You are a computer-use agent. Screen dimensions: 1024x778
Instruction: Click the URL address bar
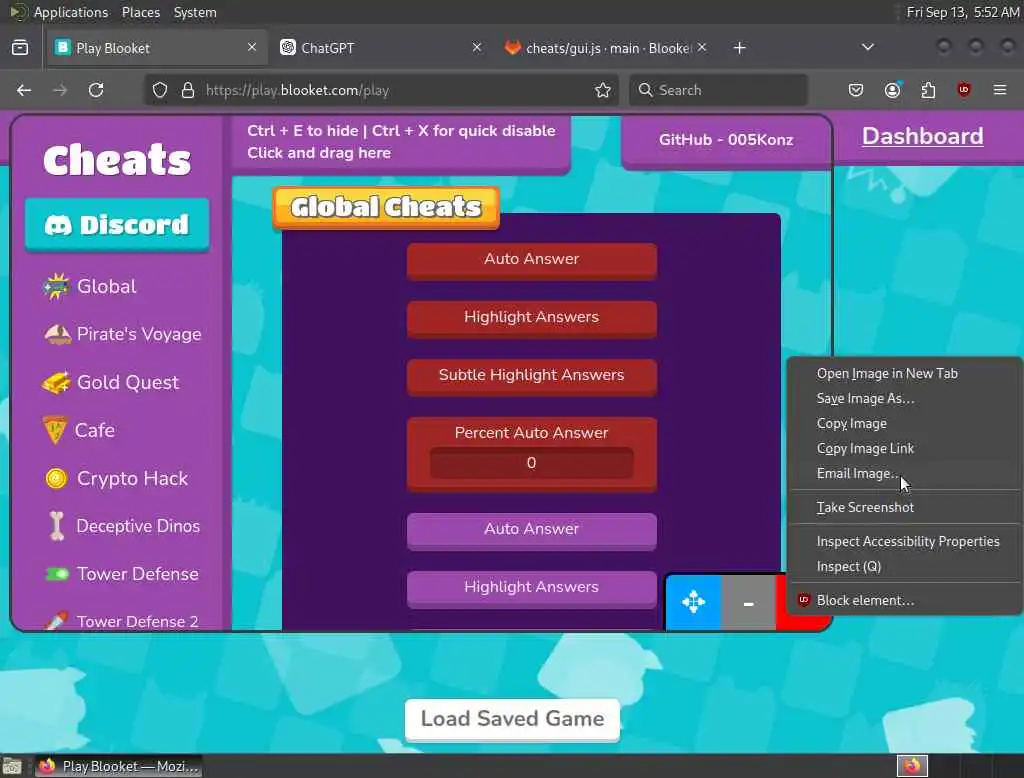[x=379, y=90]
